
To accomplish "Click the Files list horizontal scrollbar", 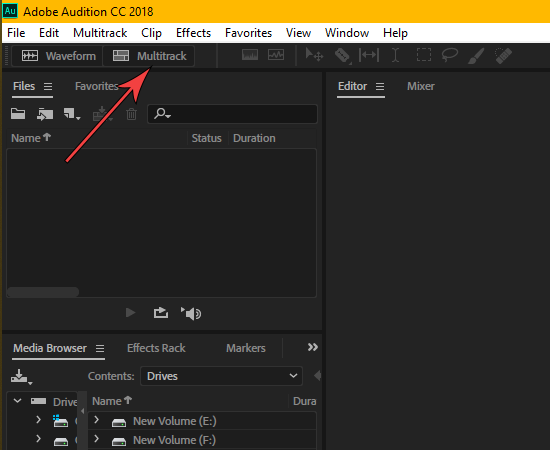I will 43,292.
